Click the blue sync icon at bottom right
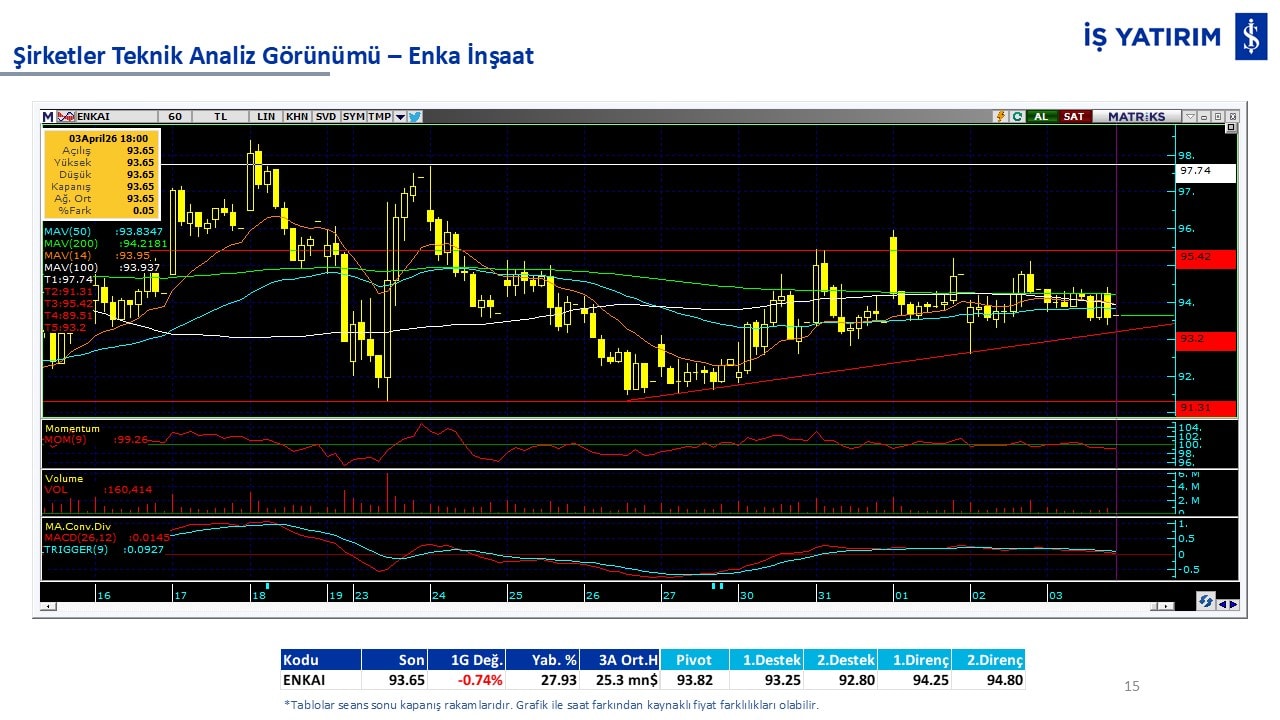1280x720 pixels. click(x=1206, y=602)
